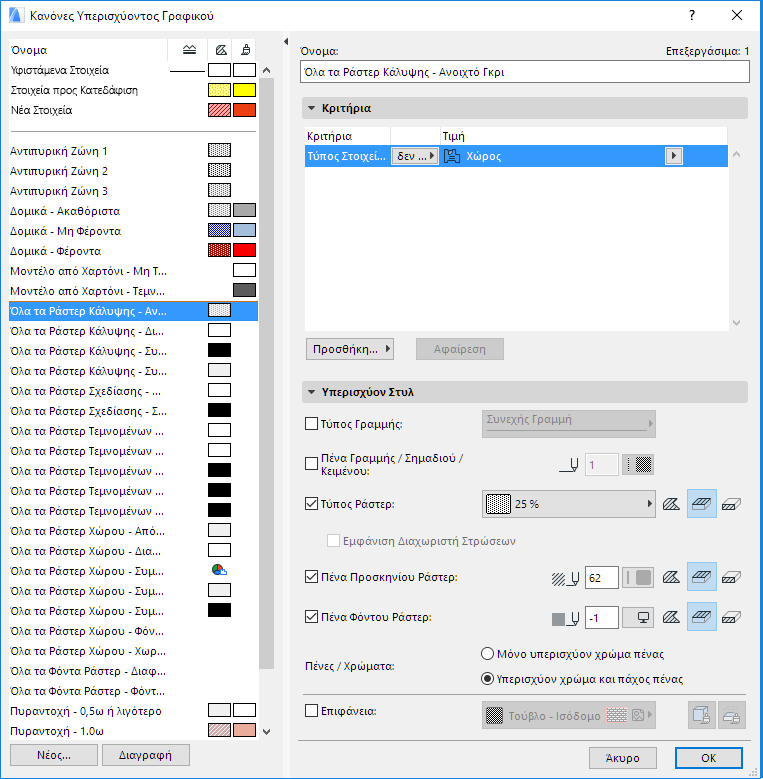Confirm with the OK button
Viewport: 763px width, 779px height.
pyautogui.click(x=708, y=758)
